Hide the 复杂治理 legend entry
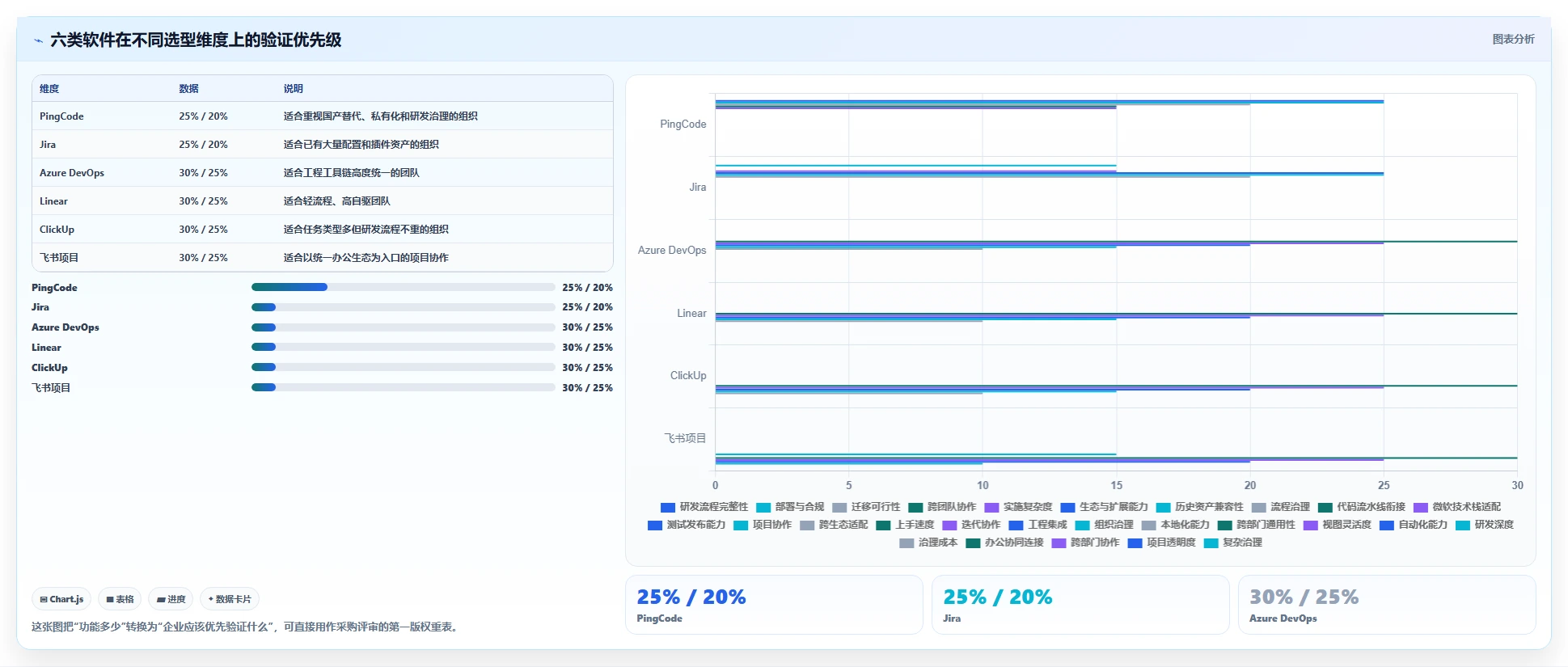 (1232, 542)
